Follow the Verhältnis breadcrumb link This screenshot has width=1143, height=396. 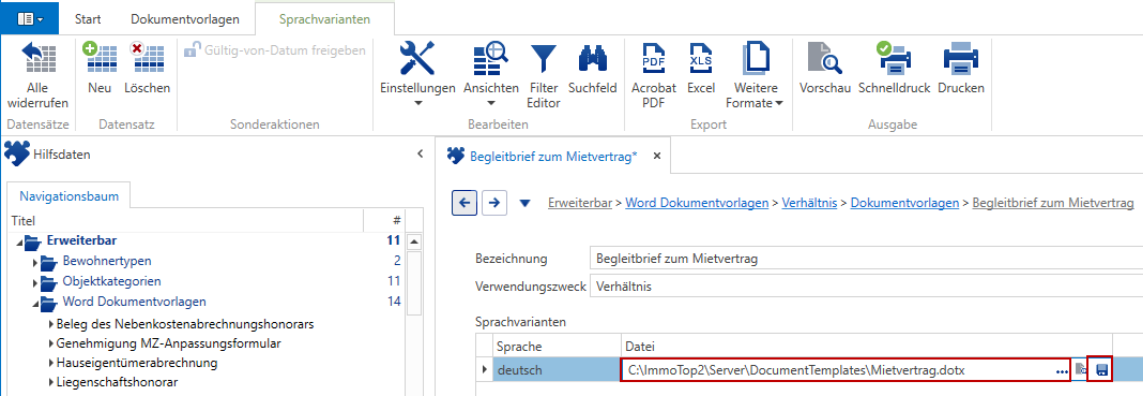(809, 203)
